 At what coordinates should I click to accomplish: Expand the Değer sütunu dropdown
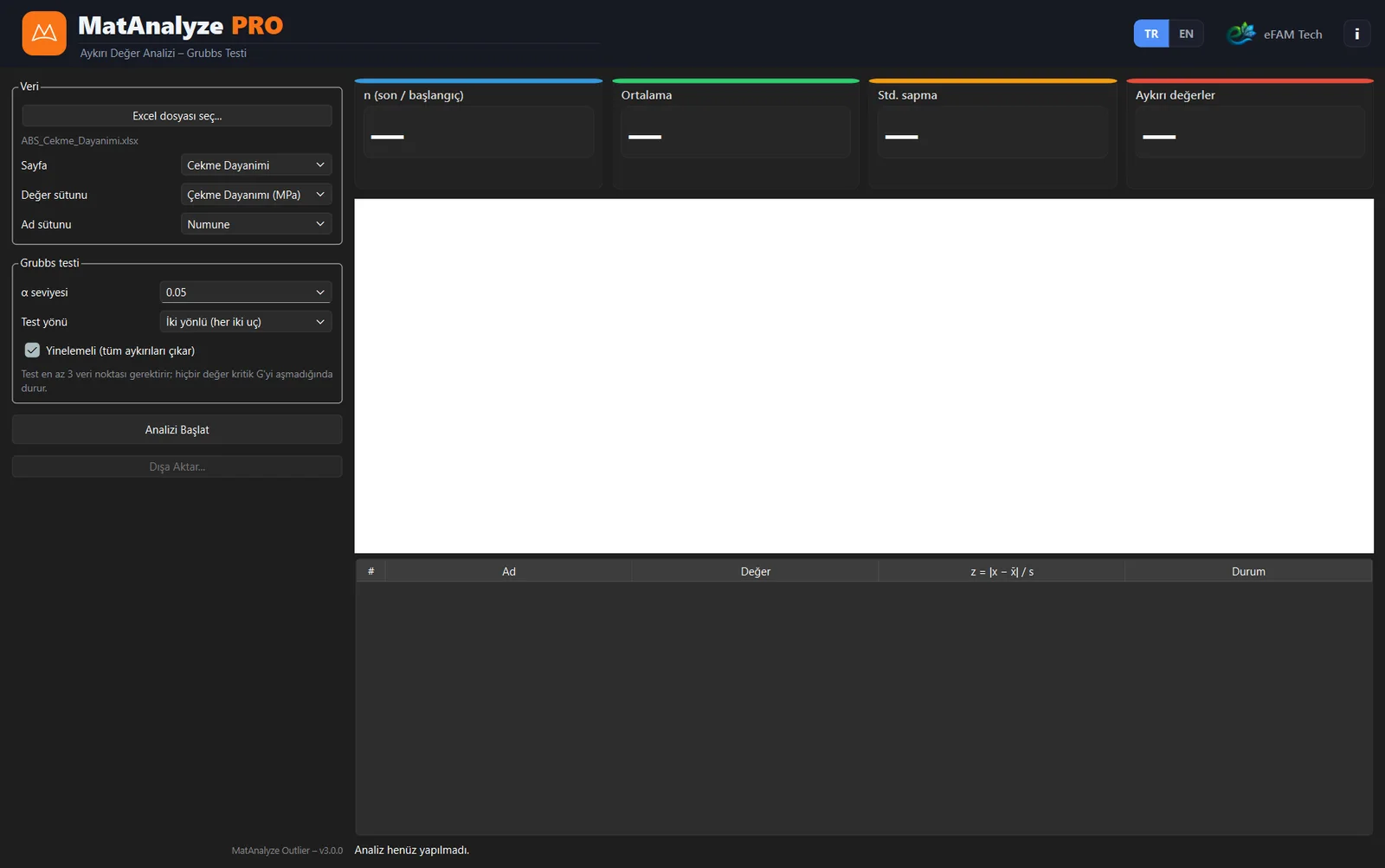(256, 195)
